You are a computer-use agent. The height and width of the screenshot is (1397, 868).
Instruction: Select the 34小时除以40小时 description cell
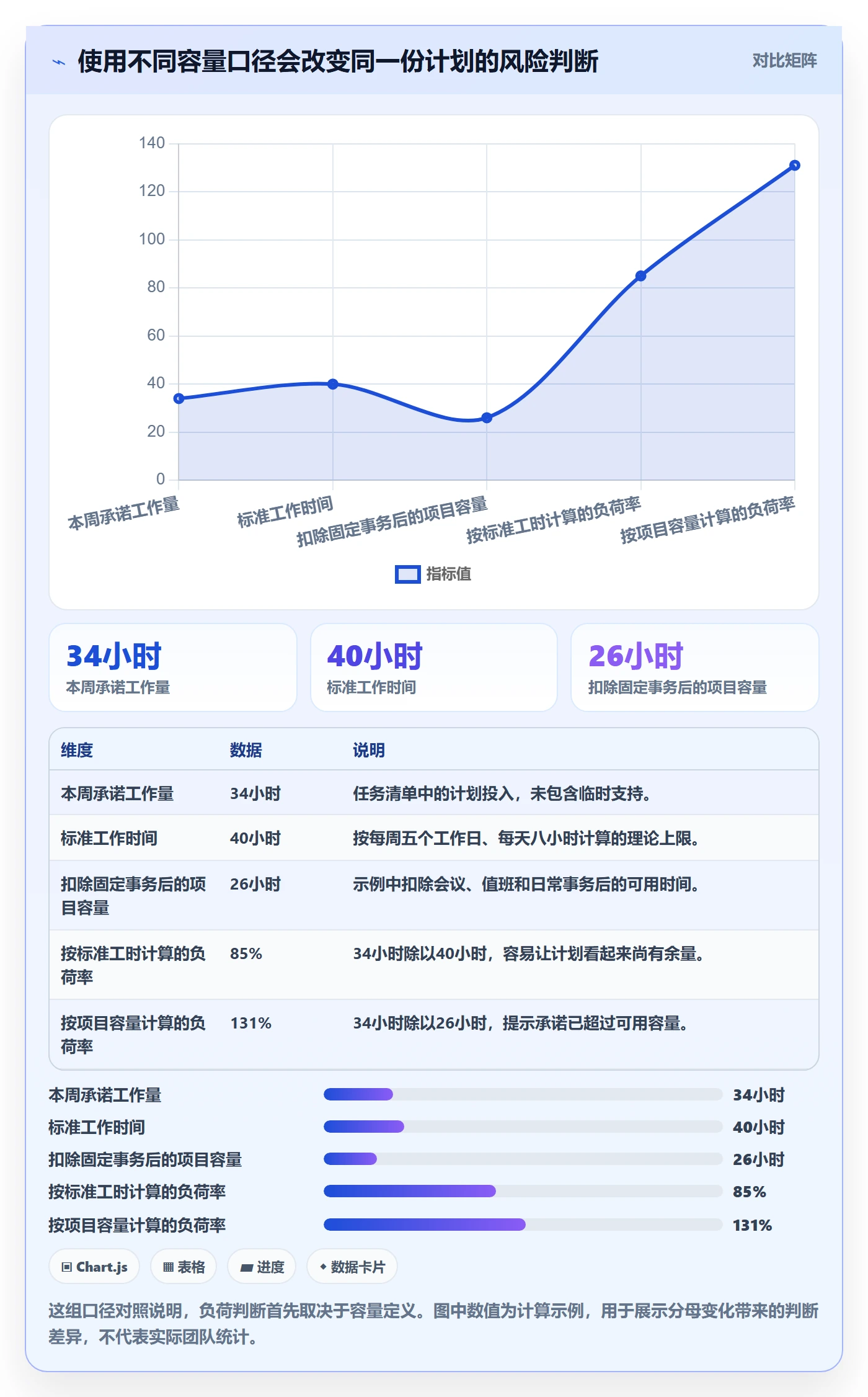pyautogui.click(x=529, y=953)
